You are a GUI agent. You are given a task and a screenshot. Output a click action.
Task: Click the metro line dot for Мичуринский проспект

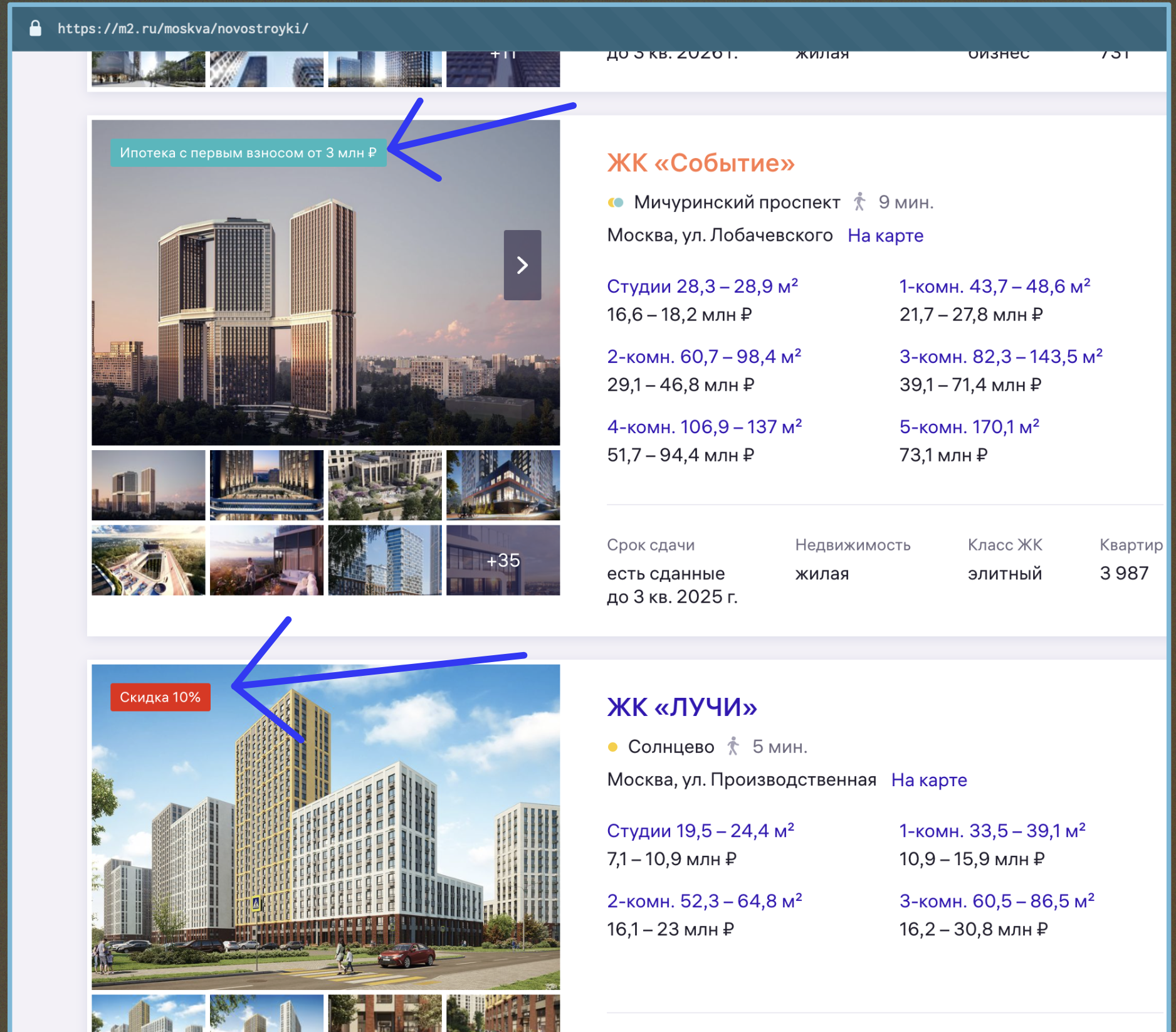(x=616, y=203)
